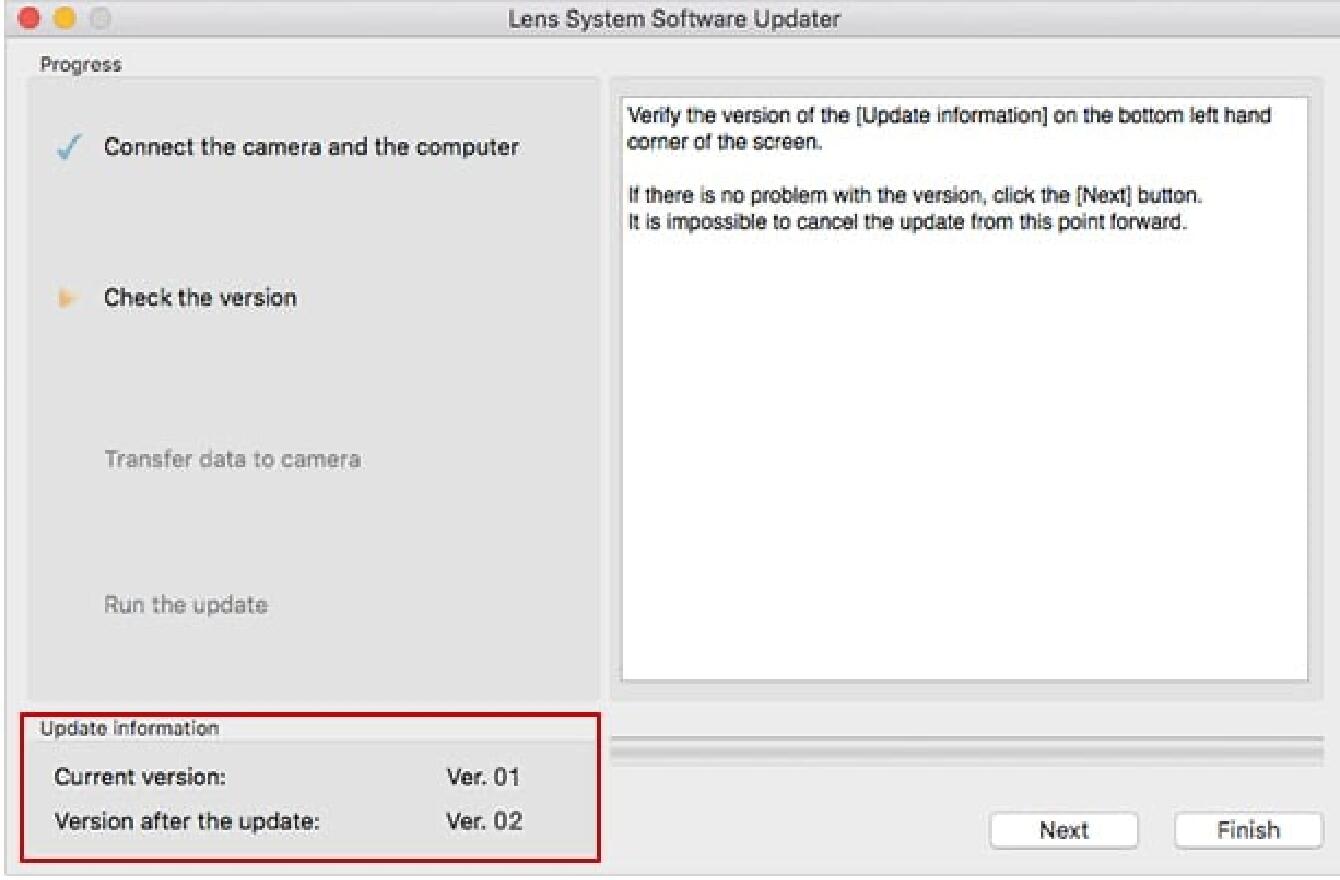The width and height of the screenshot is (1340, 880).
Task: Click the 'Lens System Software Updater' title bar
Action: click(x=674, y=18)
